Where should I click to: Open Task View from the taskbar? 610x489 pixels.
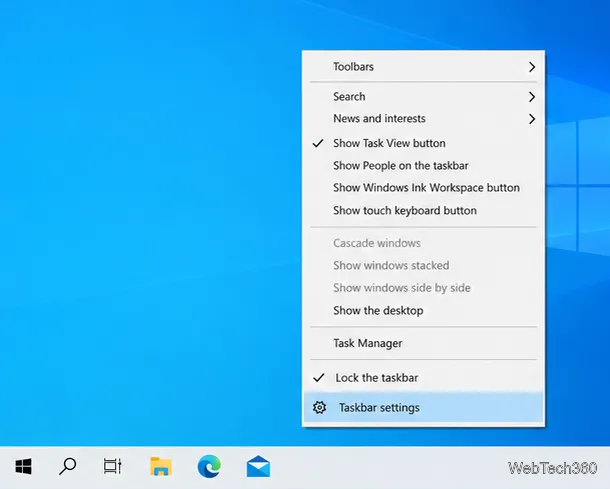point(112,466)
